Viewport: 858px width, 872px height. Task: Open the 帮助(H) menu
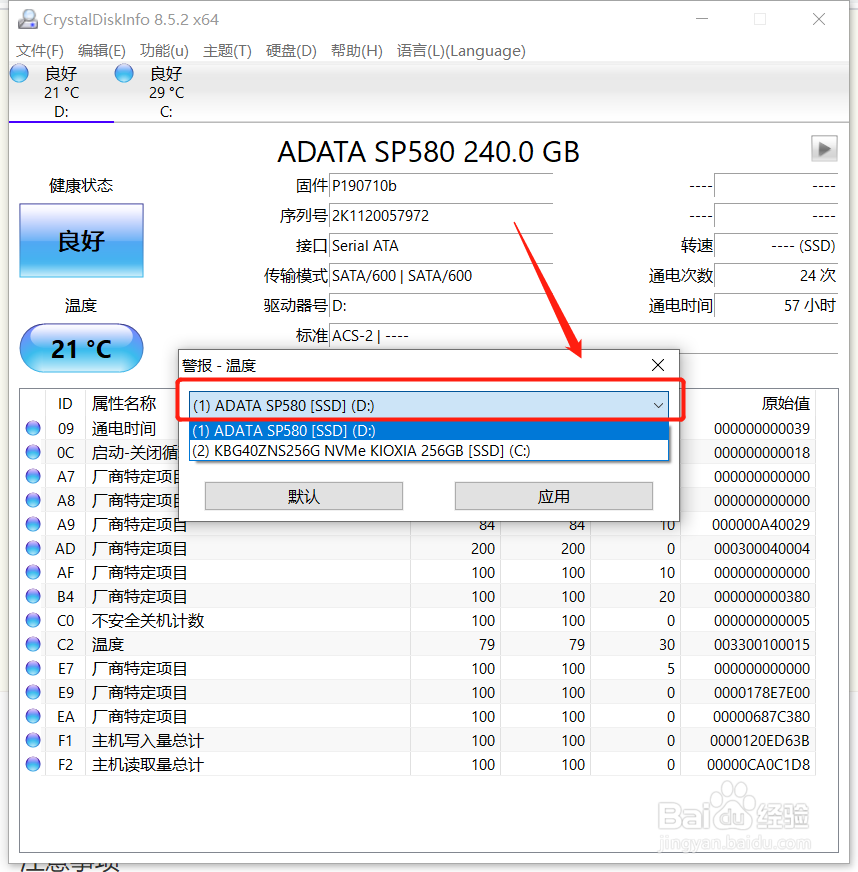(356, 51)
